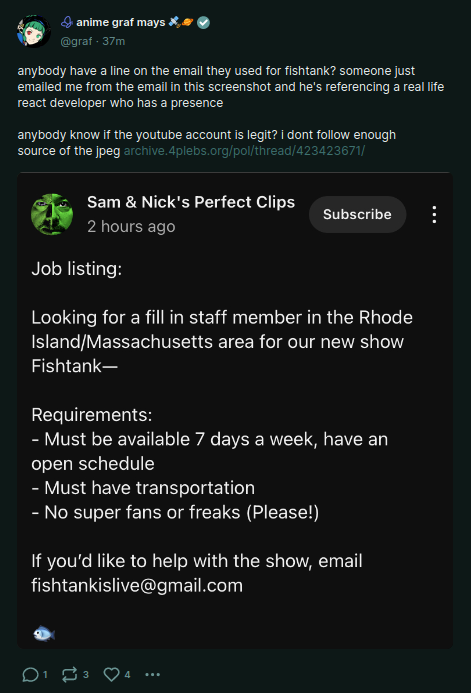The width and height of the screenshot is (471, 693).
Task: Open the post's 37m timestamp
Action: 114,41
